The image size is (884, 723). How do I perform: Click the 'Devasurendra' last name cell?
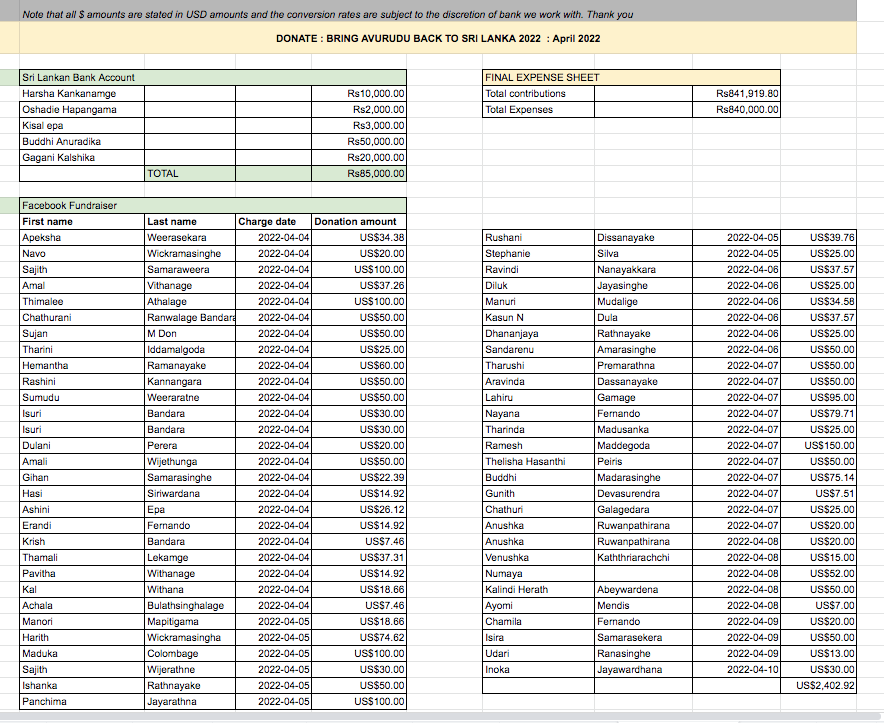point(643,493)
